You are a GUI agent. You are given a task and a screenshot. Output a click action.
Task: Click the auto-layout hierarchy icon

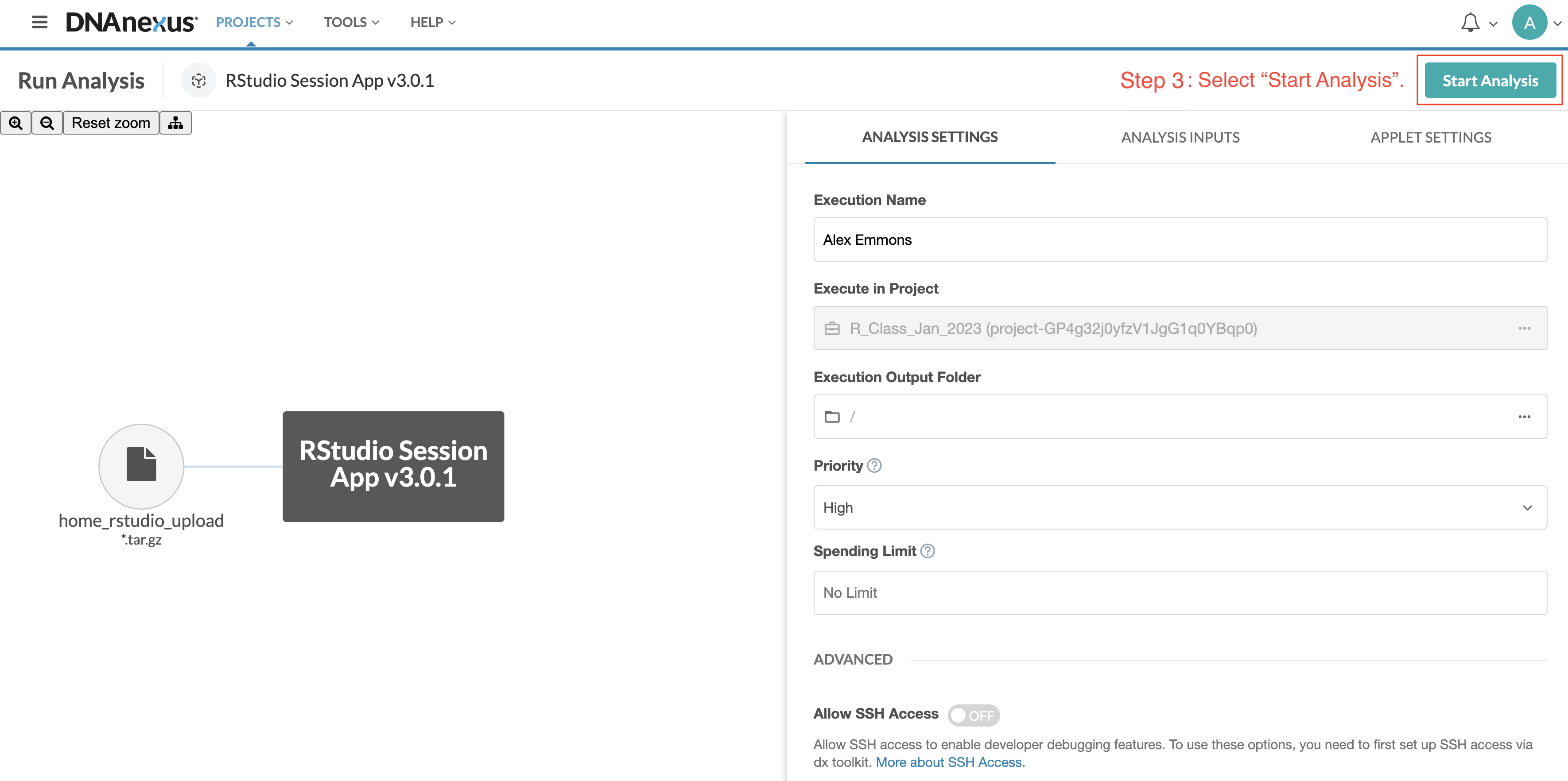point(175,123)
